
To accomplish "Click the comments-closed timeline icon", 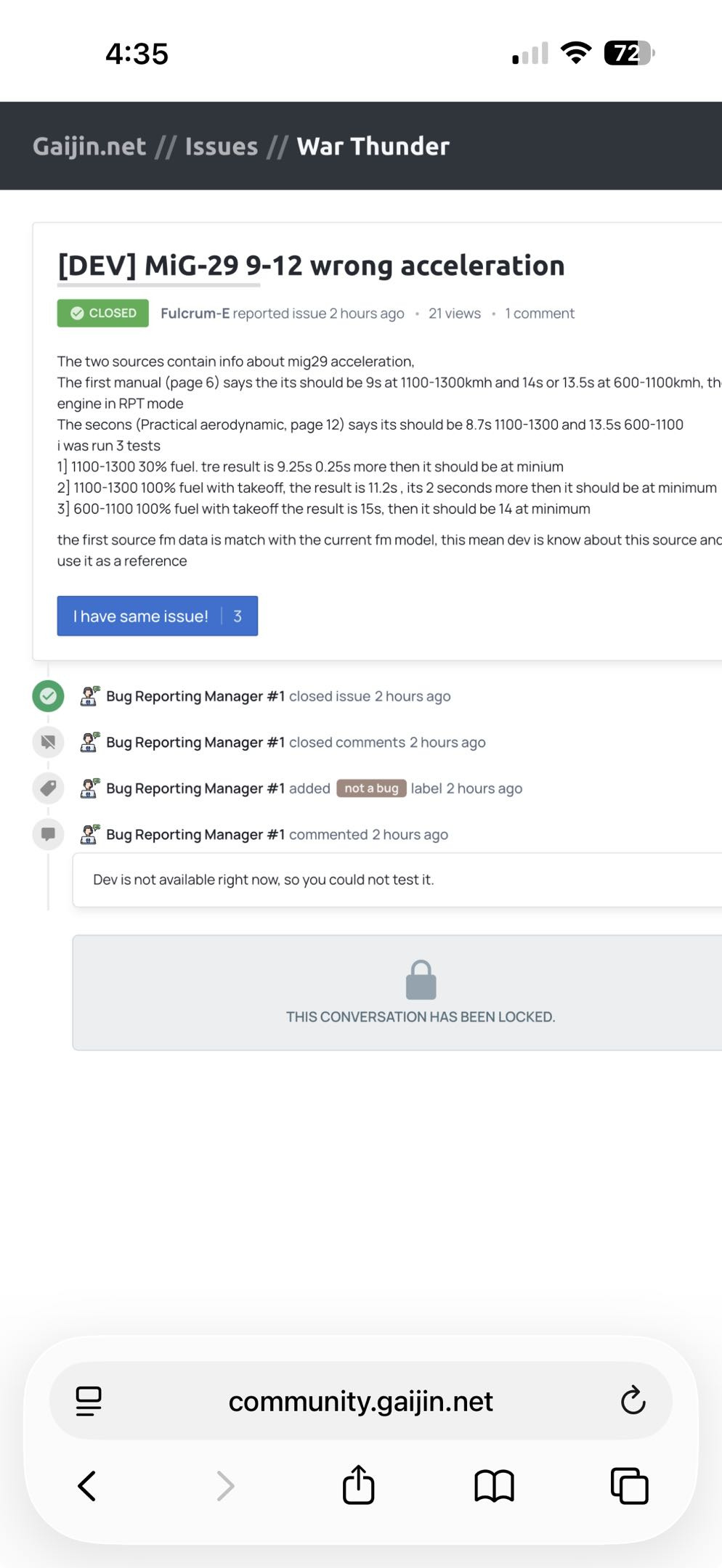I will (x=48, y=742).
